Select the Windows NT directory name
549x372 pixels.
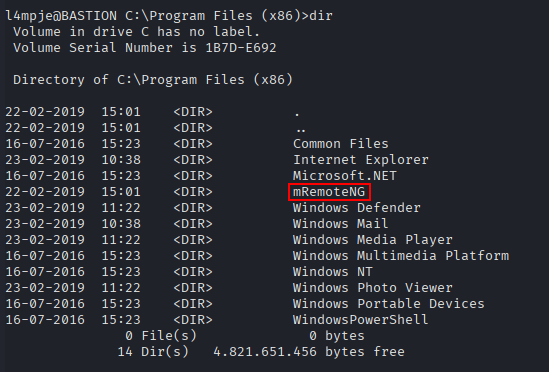[333, 272]
